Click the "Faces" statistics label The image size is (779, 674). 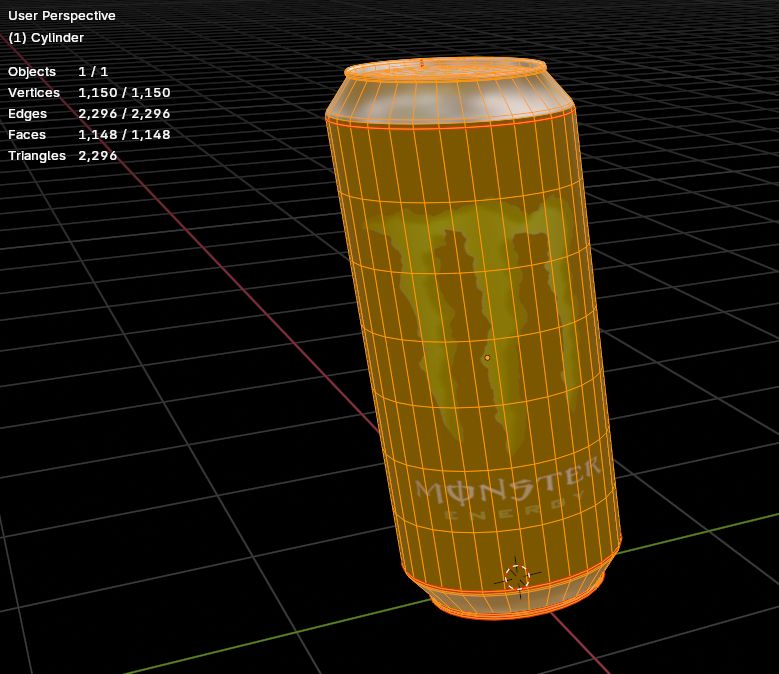point(27,135)
